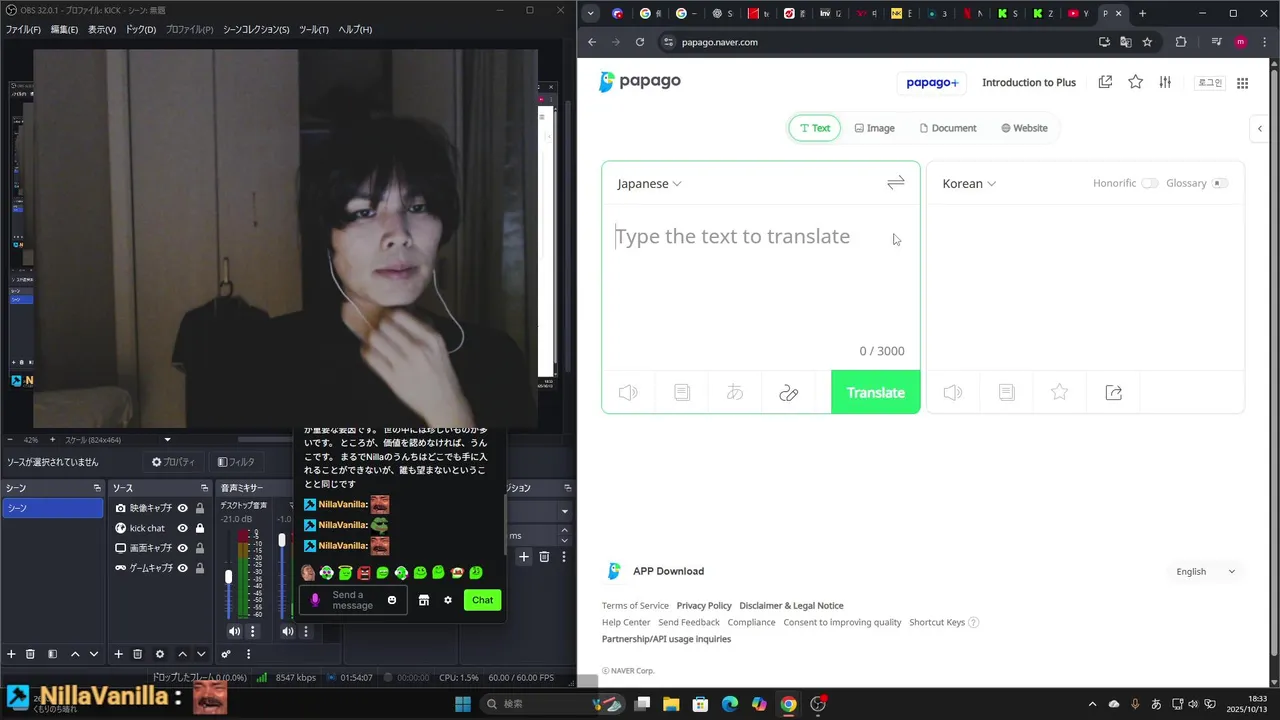Open source properties gear in OBS sources toolbar
The image size is (1280, 720).
coord(160,654)
